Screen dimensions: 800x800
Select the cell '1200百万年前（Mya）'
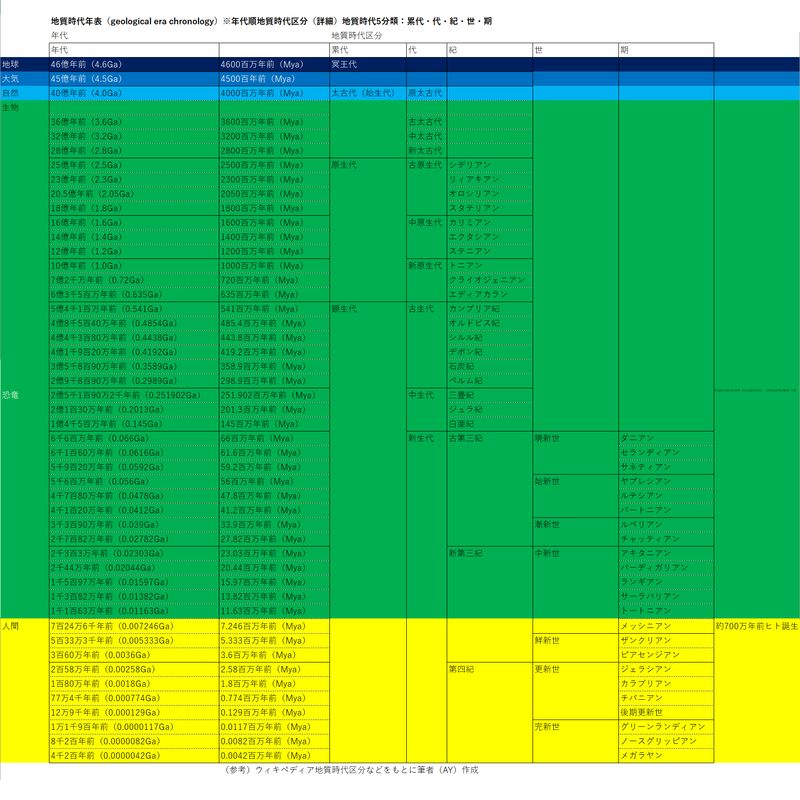coord(262,252)
